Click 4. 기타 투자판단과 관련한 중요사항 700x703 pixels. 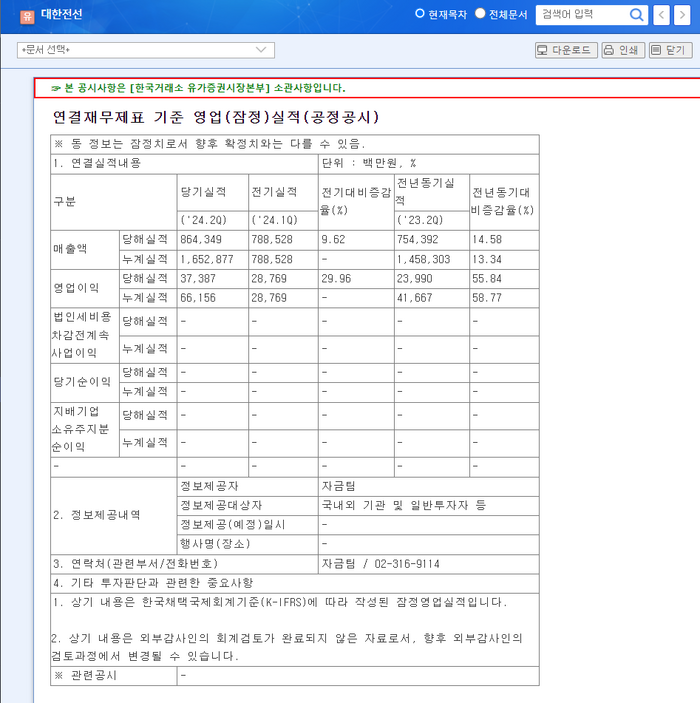pyautogui.click(x=153, y=583)
